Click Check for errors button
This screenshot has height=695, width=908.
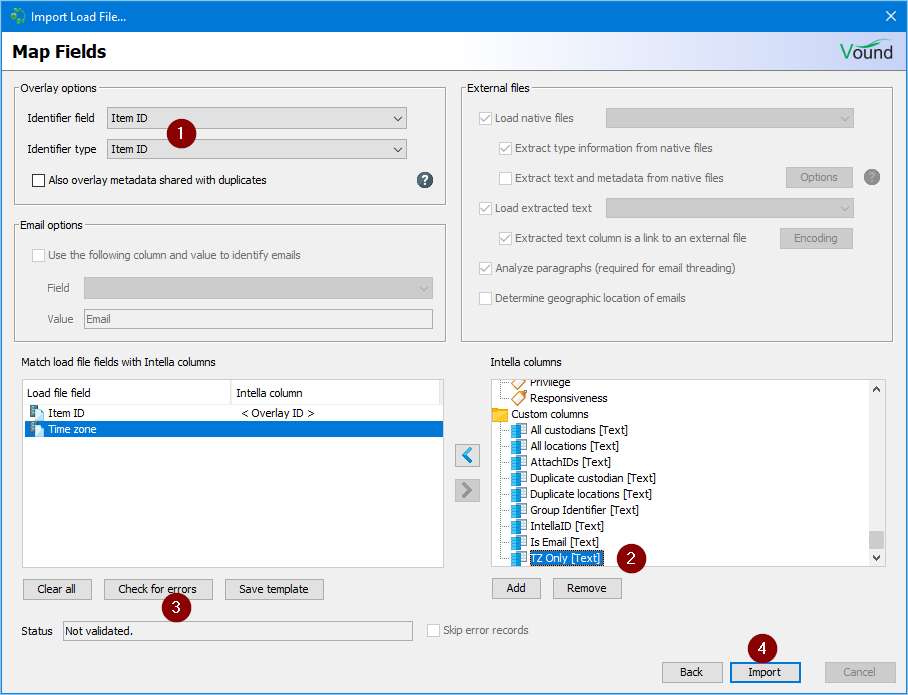coord(158,589)
